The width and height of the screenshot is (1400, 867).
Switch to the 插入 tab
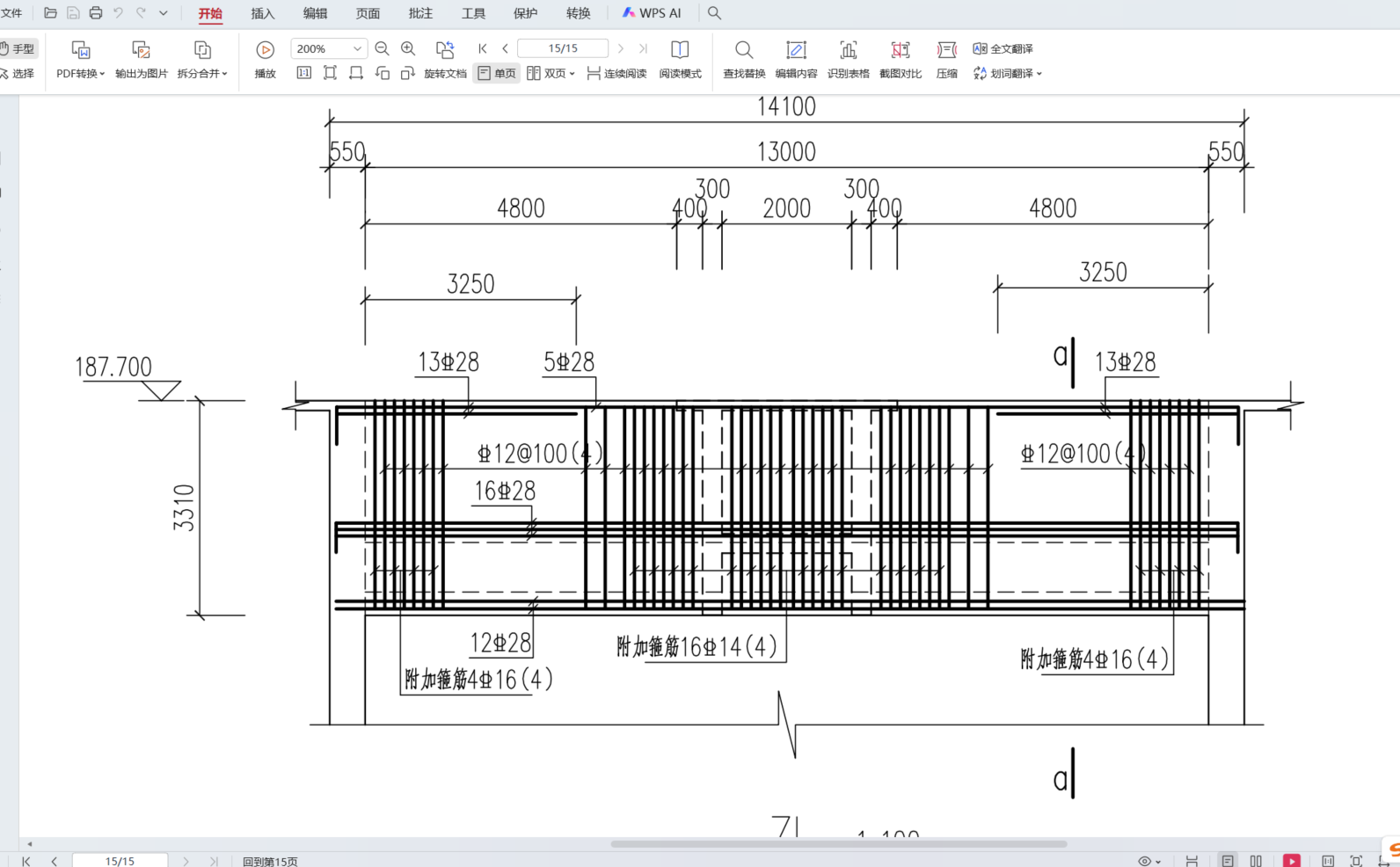(262, 13)
